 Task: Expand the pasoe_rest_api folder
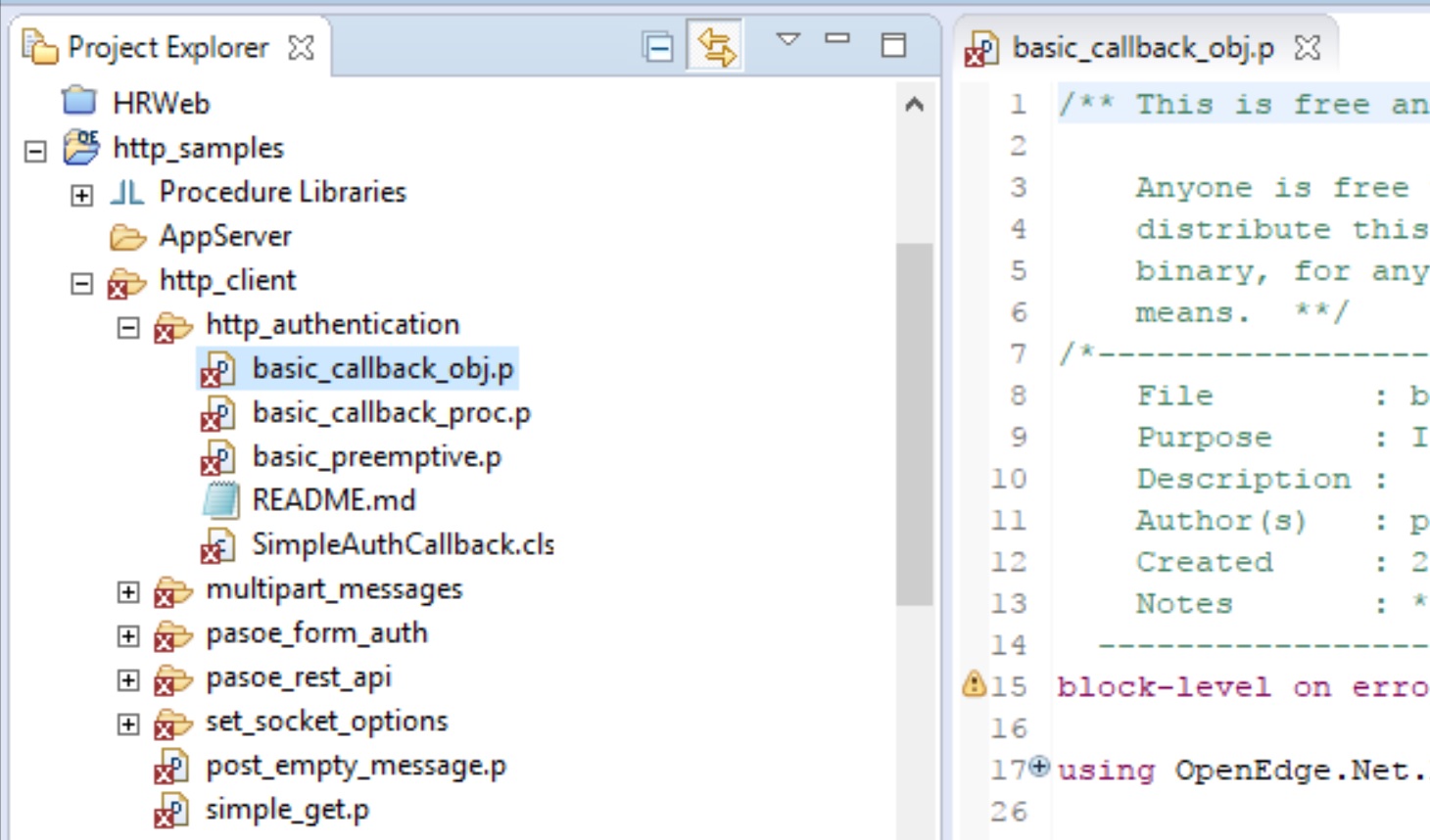point(128,680)
